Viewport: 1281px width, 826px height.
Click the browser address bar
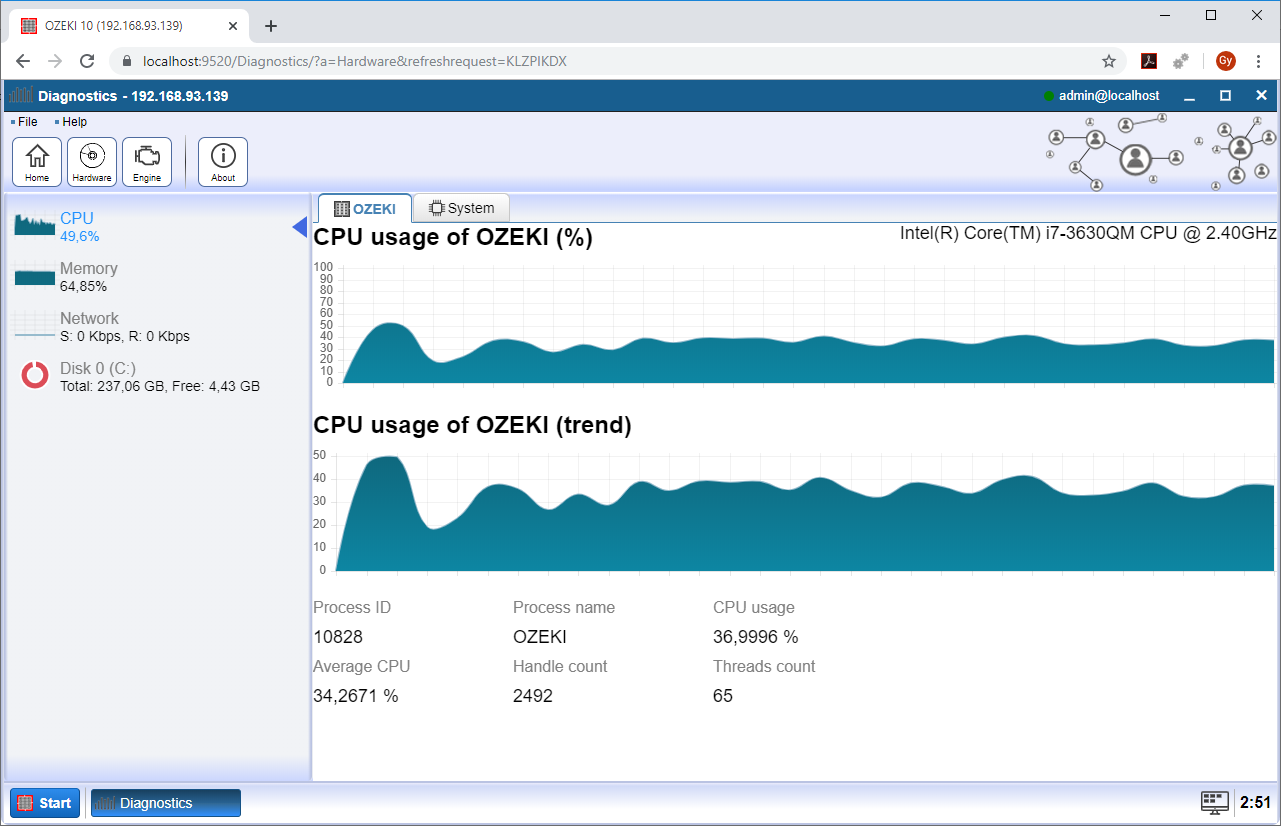click(600, 61)
